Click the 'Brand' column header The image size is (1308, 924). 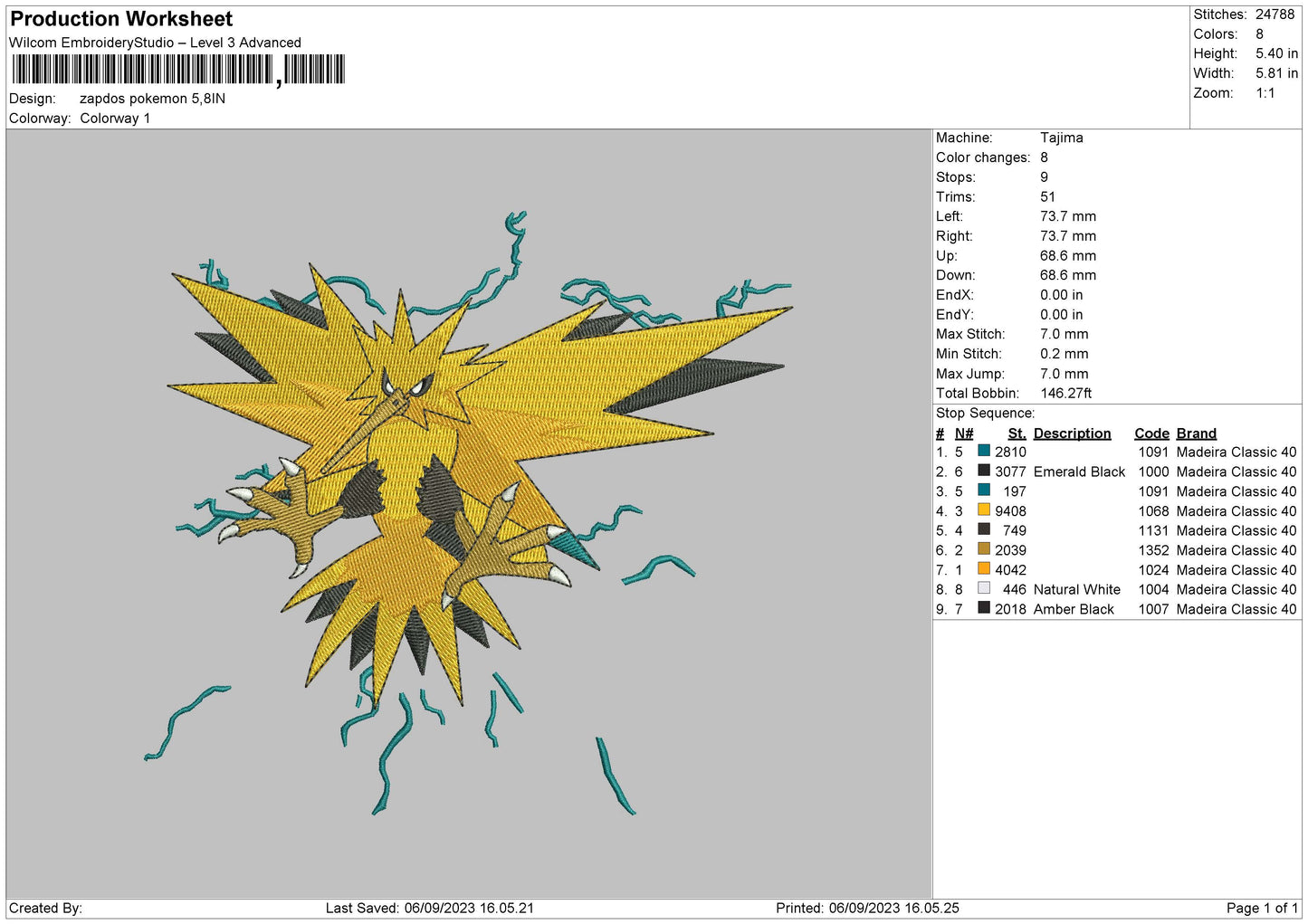point(1196,433)
